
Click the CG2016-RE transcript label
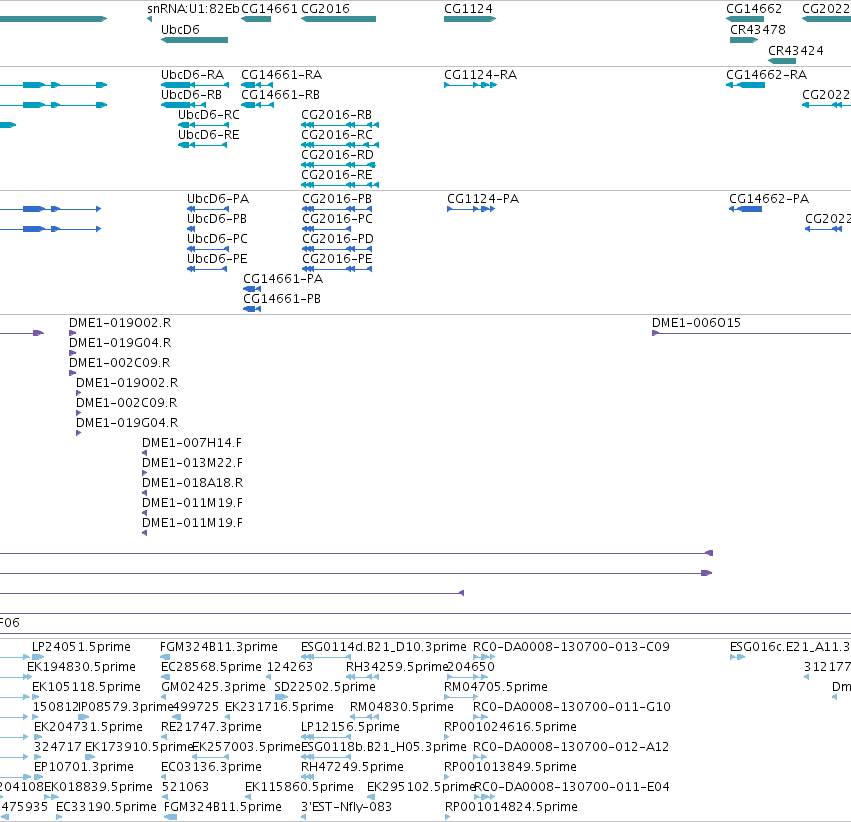(x=337, y=175)
